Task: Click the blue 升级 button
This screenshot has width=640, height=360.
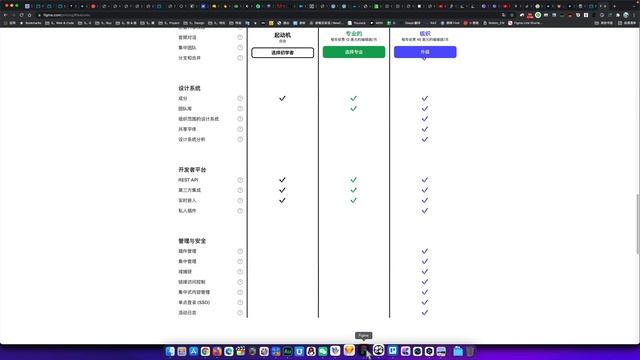Action: pyautogui.click(x=425, y=52)
